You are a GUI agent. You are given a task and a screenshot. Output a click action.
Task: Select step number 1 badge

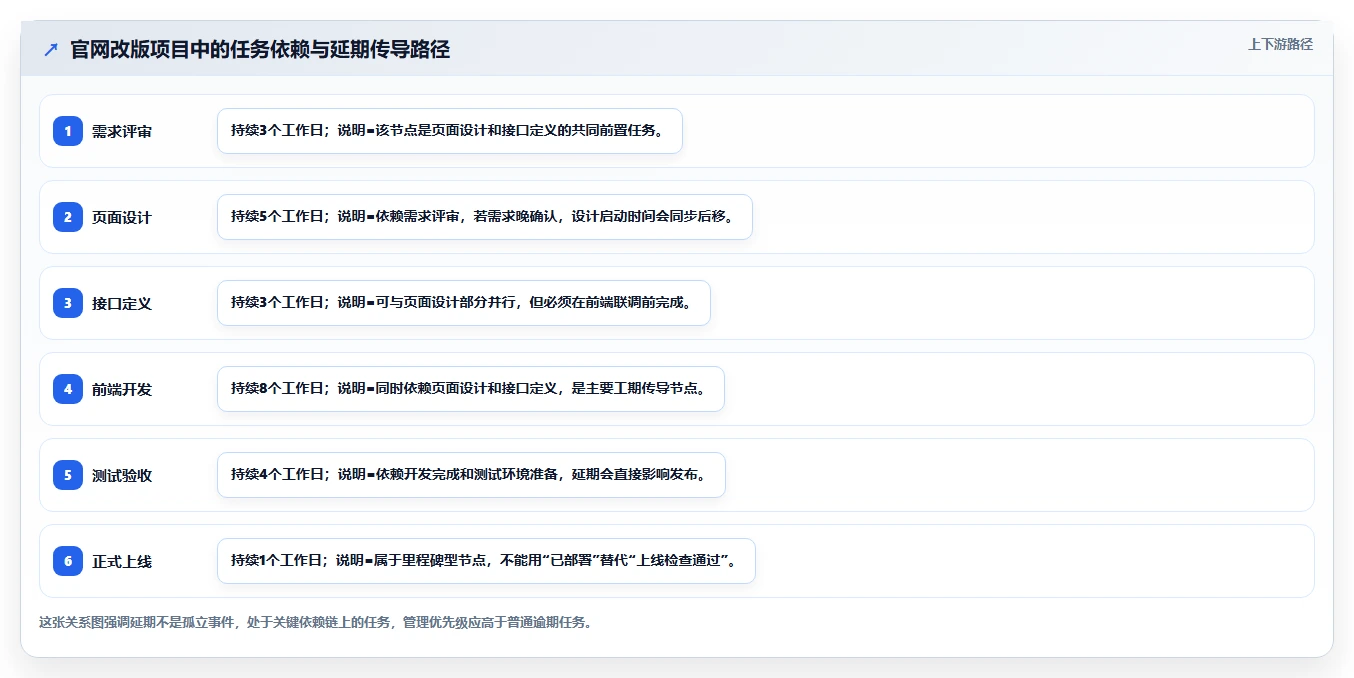click(x=68, y=131)
